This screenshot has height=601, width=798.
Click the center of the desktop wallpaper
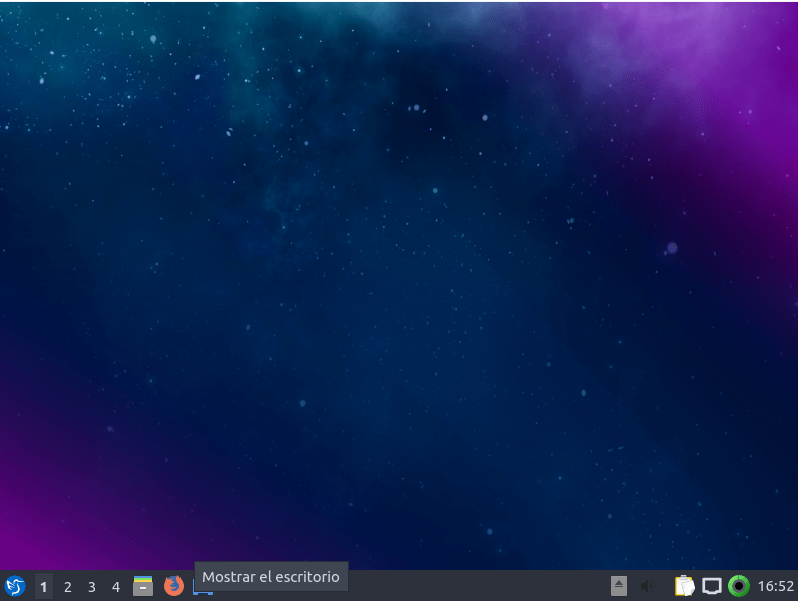click(x=399, y=285)
